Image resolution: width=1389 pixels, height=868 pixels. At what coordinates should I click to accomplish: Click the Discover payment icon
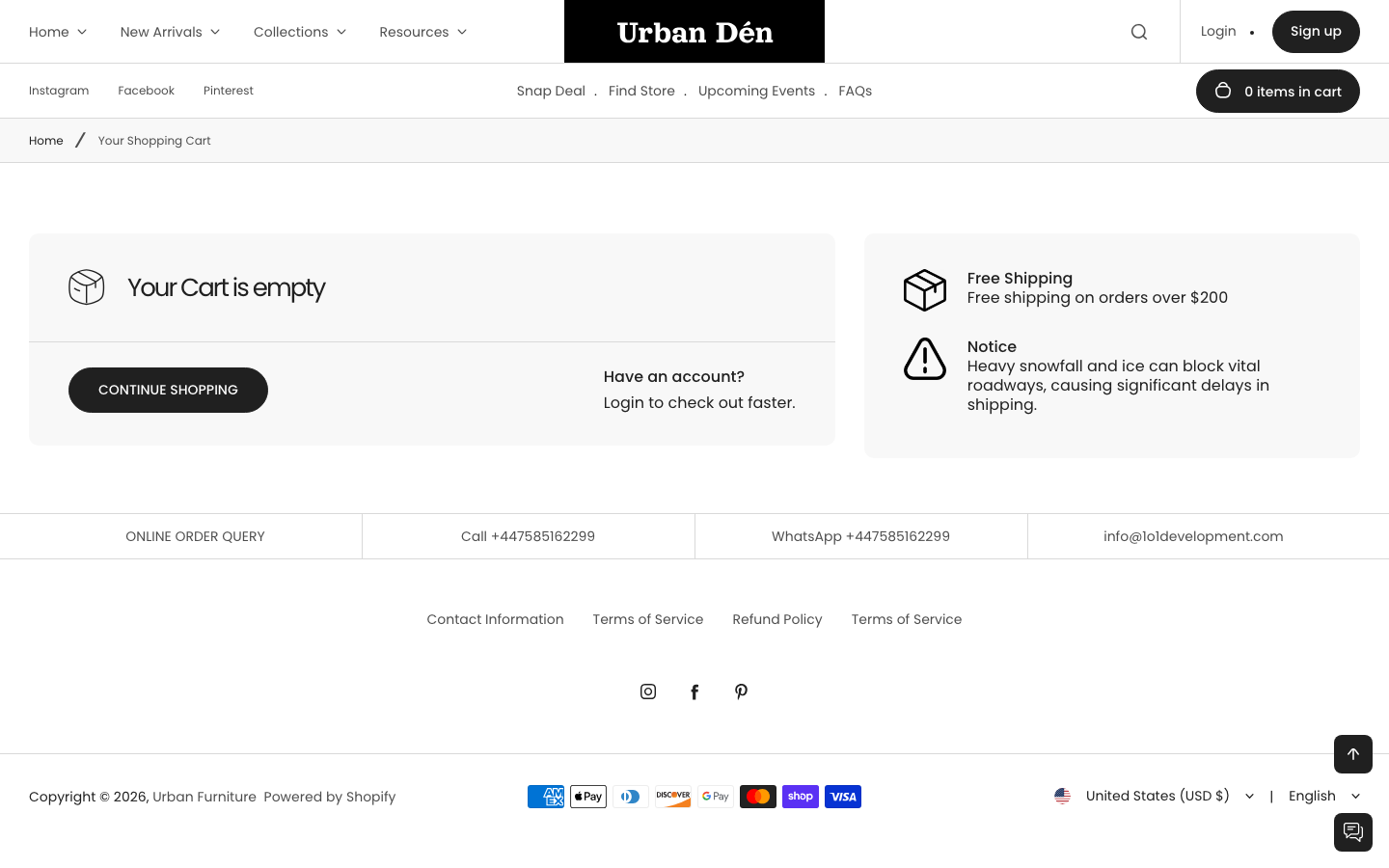[x=673, y=797]
